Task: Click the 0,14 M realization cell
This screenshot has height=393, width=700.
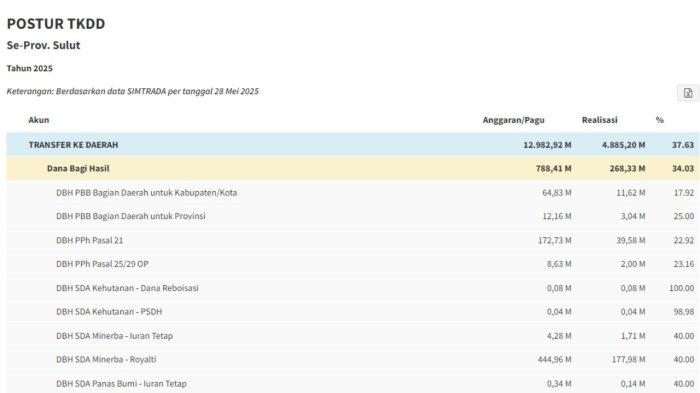Action: [633, 384]
